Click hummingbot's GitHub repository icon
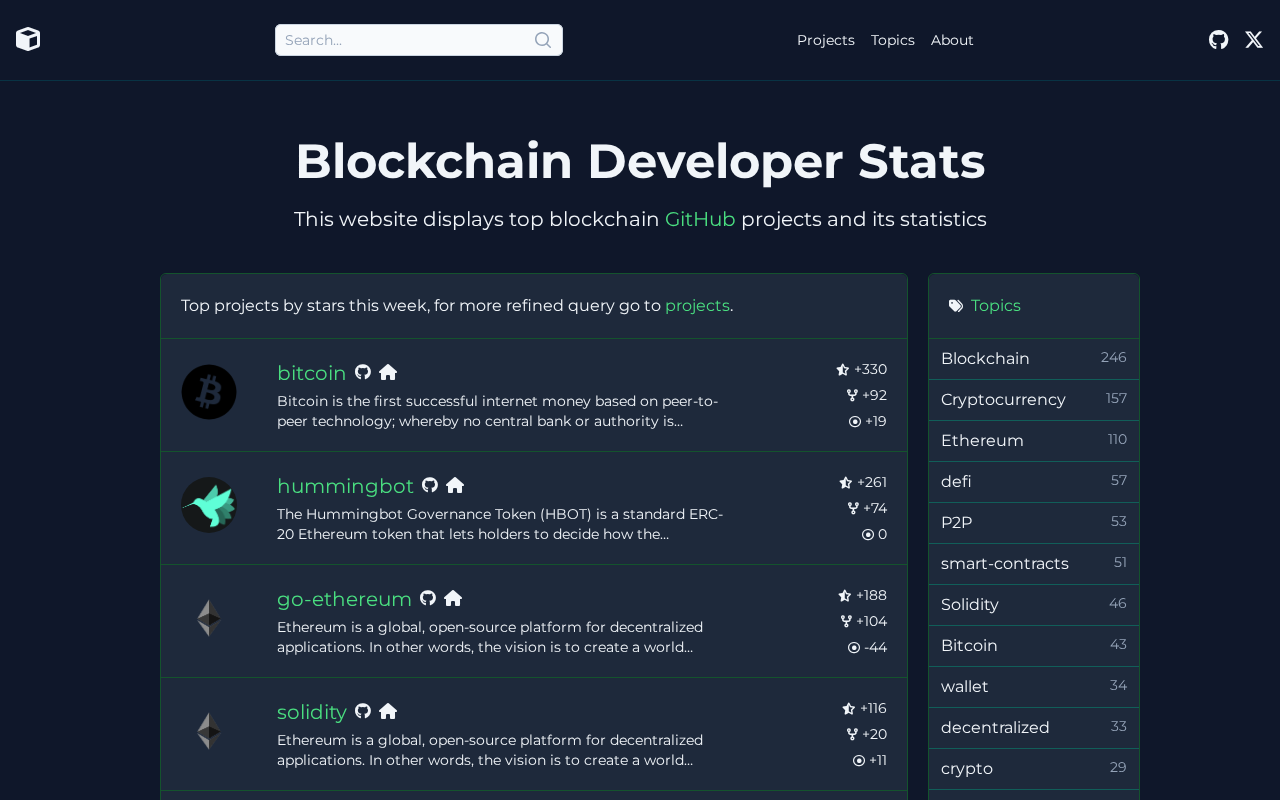Screen dimensions: 1280x800 click(430, 485)
